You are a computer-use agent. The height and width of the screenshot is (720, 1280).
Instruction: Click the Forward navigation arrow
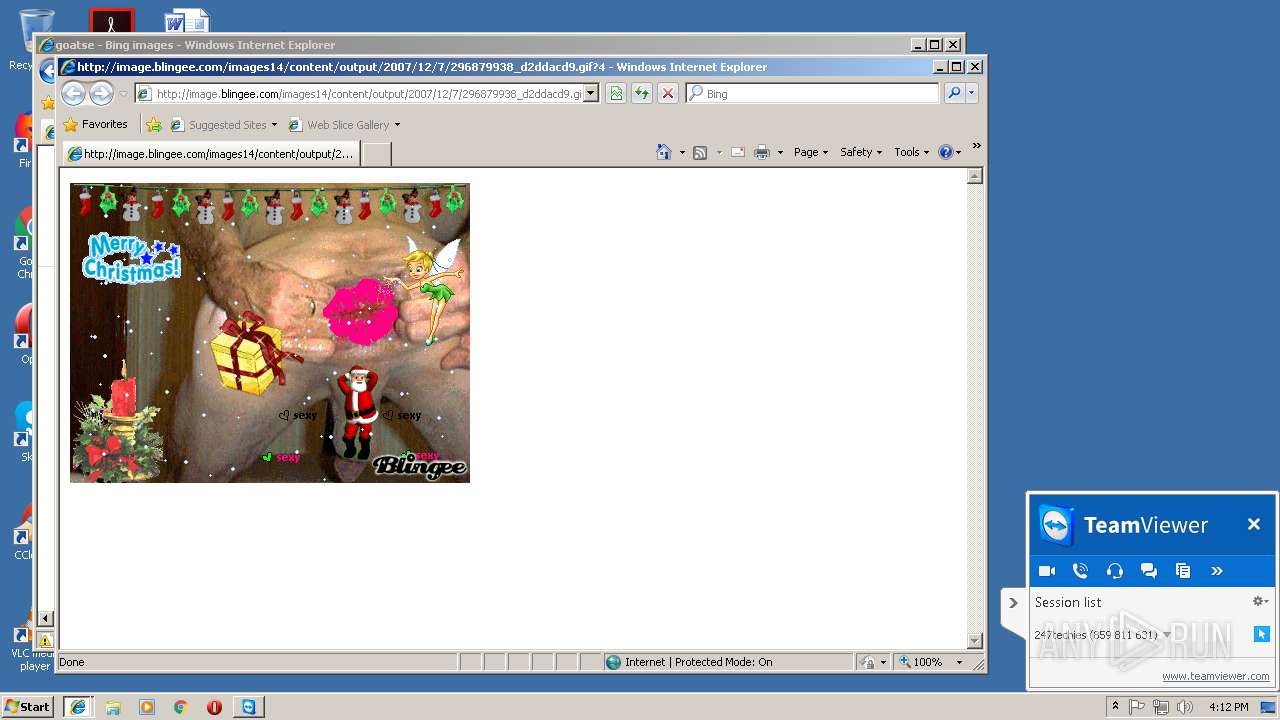point(101,94)
